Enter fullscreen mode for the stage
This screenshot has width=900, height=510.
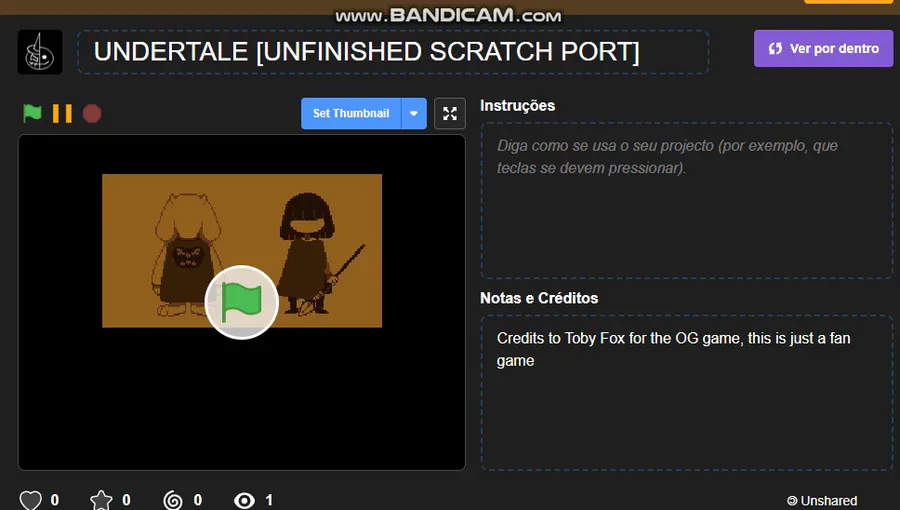[x=449, y=114]
